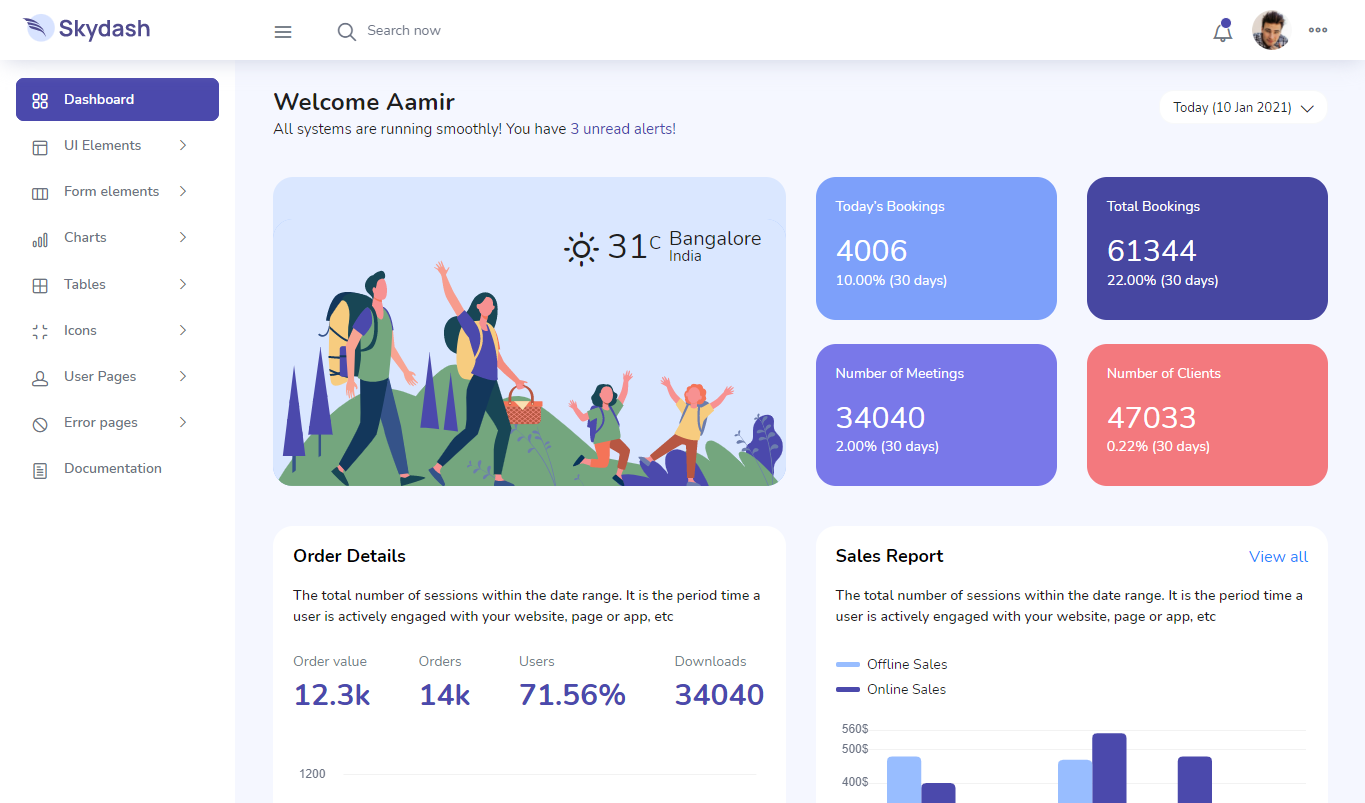
Task: Click the Bangalore city label
Action: (x=715, y=239)
